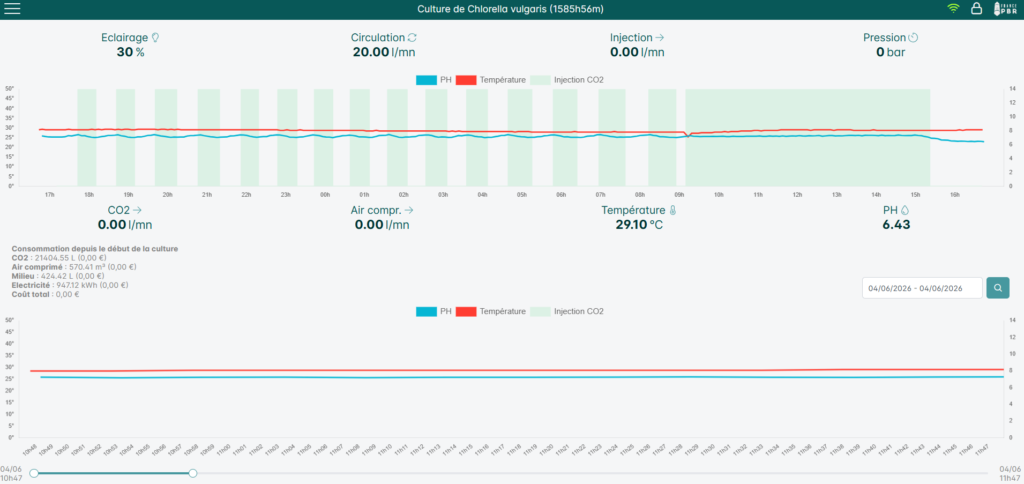Click the magnifier search button by date range
Screen dimensions: 1024x484
(998, 288)
